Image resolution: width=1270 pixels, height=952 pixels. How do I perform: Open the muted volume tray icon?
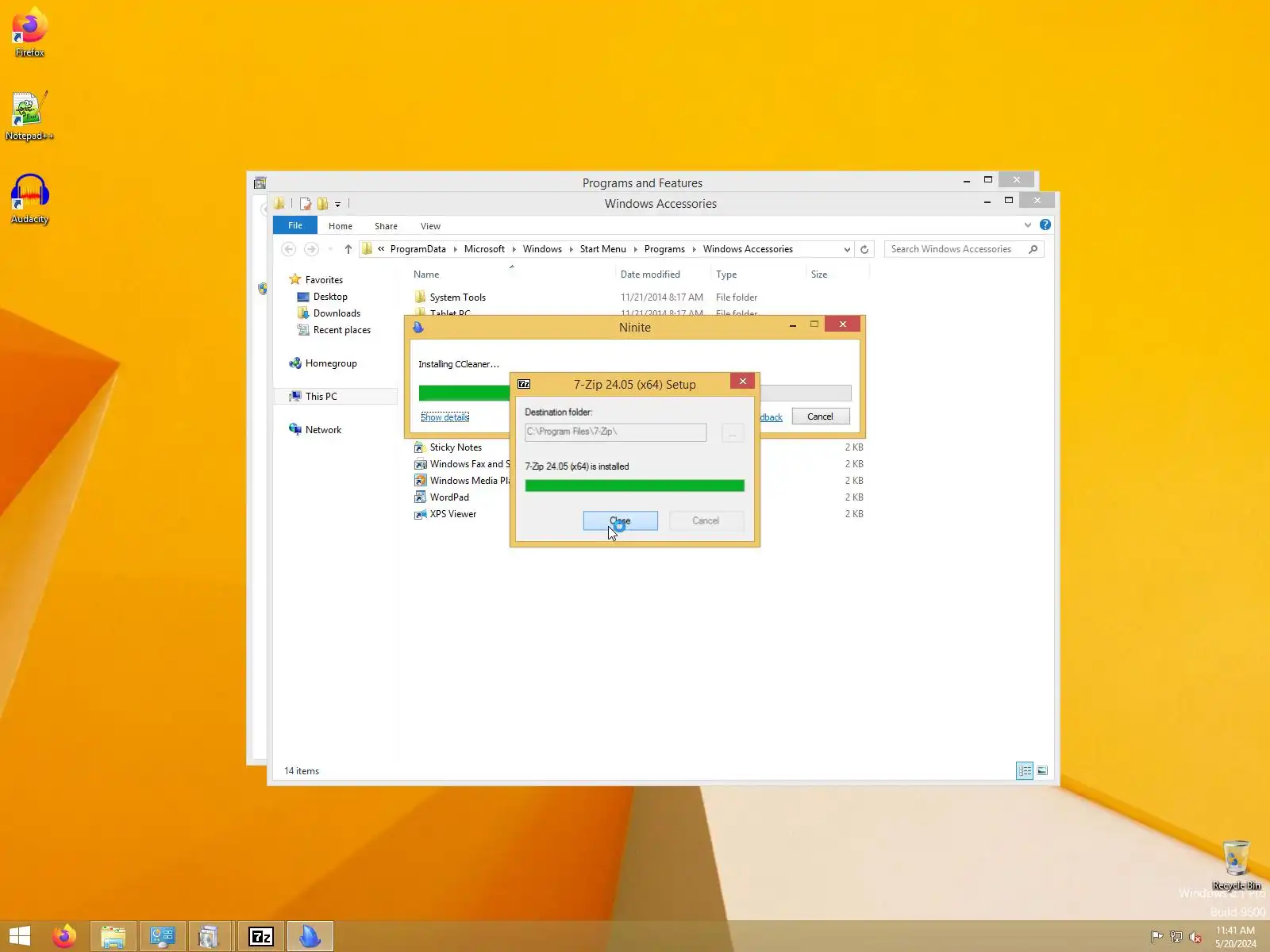coord(1195,937)
